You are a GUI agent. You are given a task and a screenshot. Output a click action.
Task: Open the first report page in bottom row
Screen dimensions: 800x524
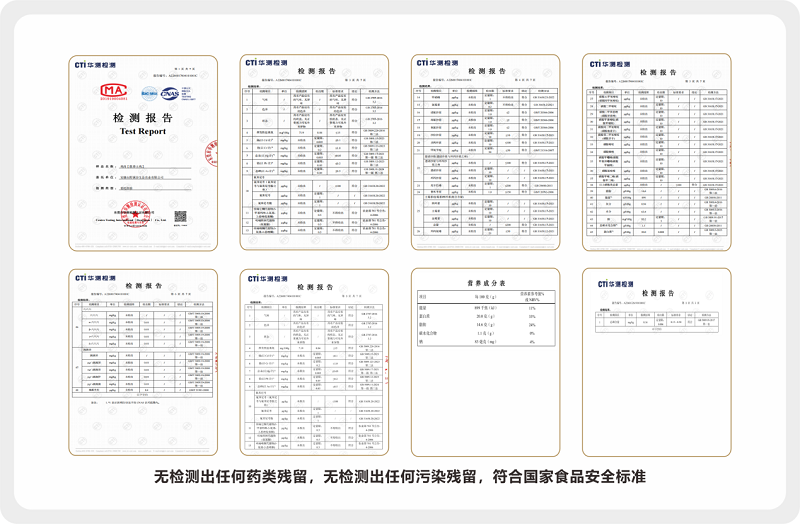pyautogui.click(x=143, y=363)
